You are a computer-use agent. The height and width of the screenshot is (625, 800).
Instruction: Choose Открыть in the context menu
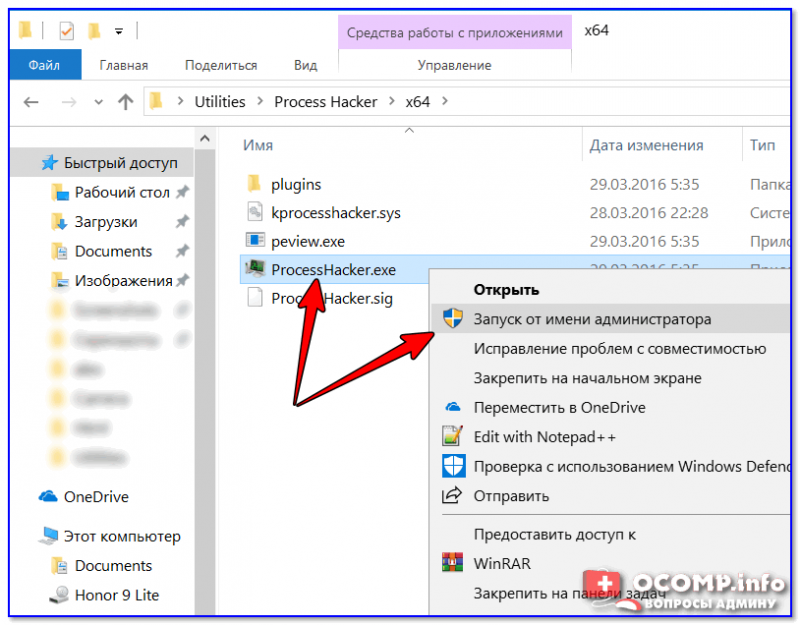coord(506,290)
